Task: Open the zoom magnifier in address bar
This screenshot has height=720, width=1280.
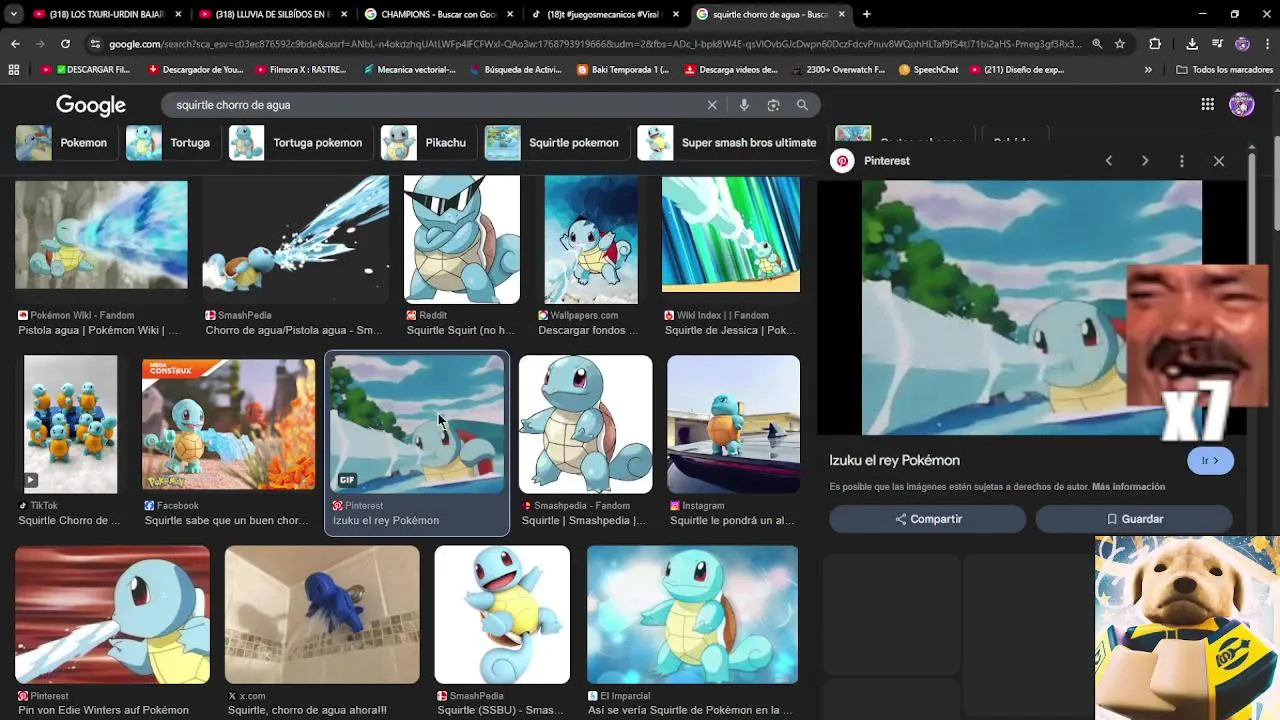Action: point(1097,44)
